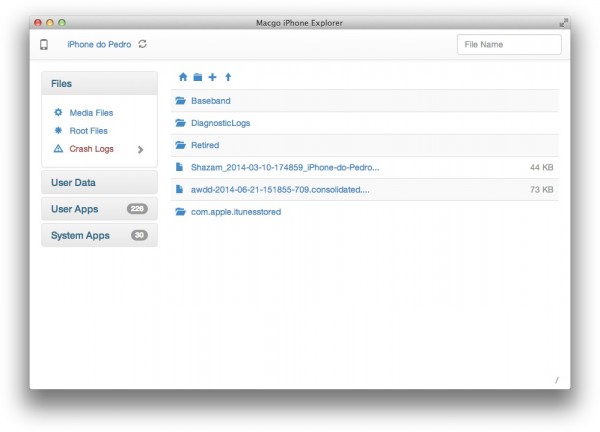Expand the System Apps section
The height and width of the screenshot is (432, 600).
pos(99,235)
